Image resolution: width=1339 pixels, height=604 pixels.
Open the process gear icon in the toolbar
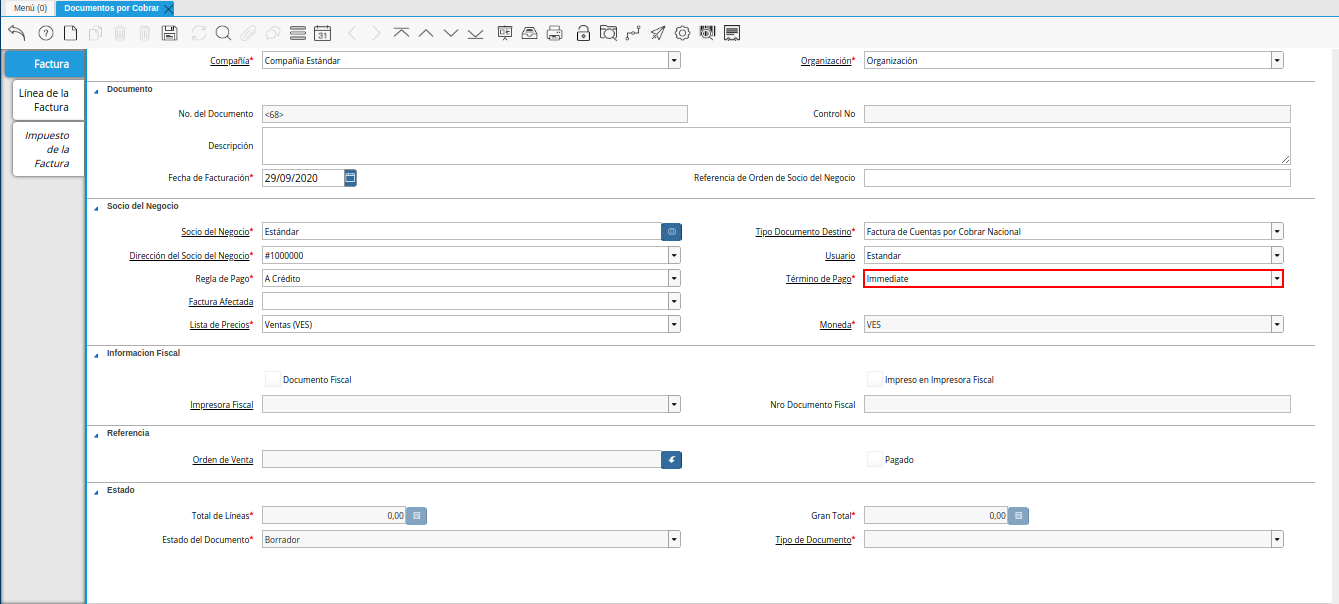(x=682, y=33)
